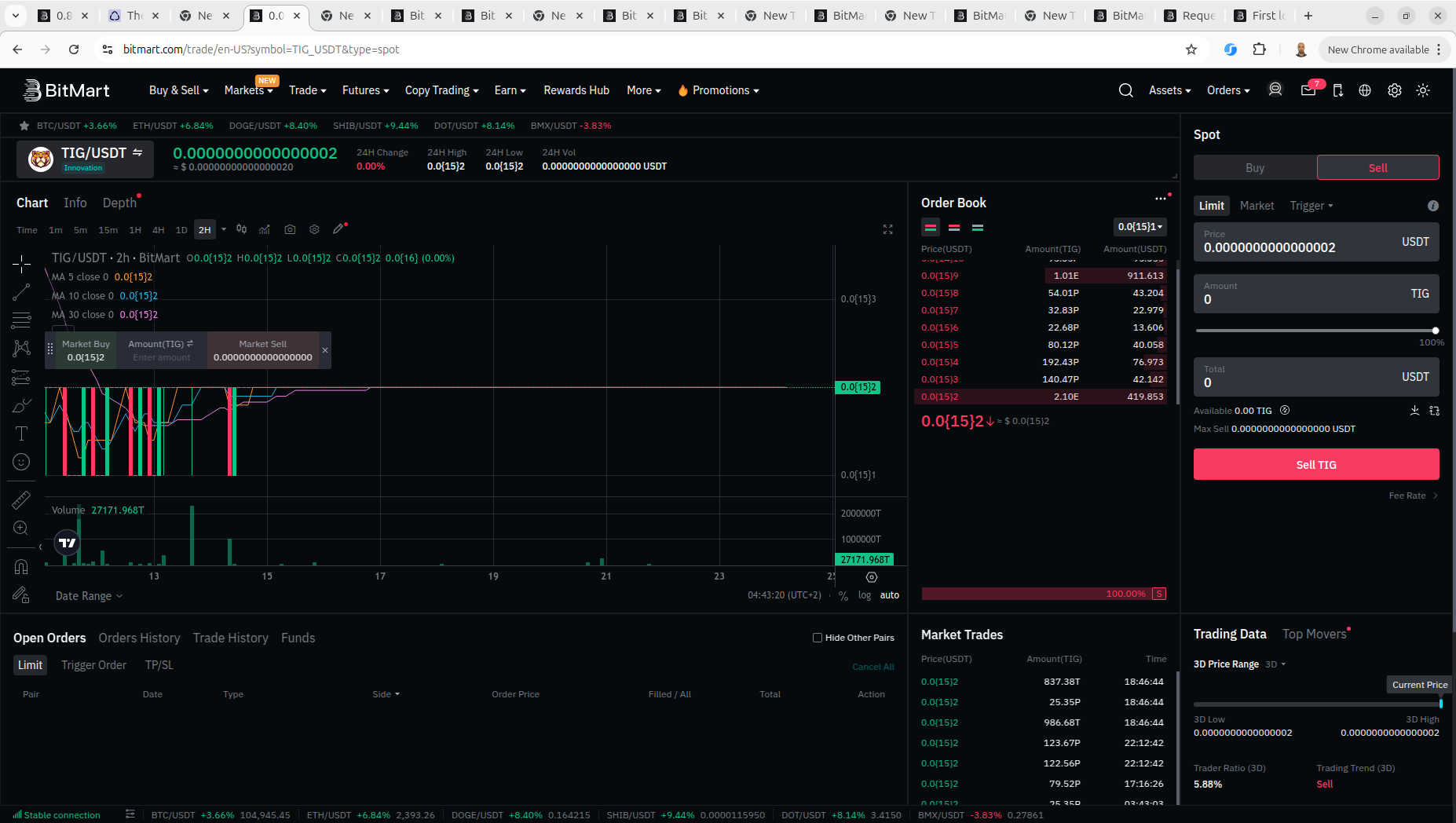Expand chart to fullscreen
The image size is (1456, 823).
888,229
